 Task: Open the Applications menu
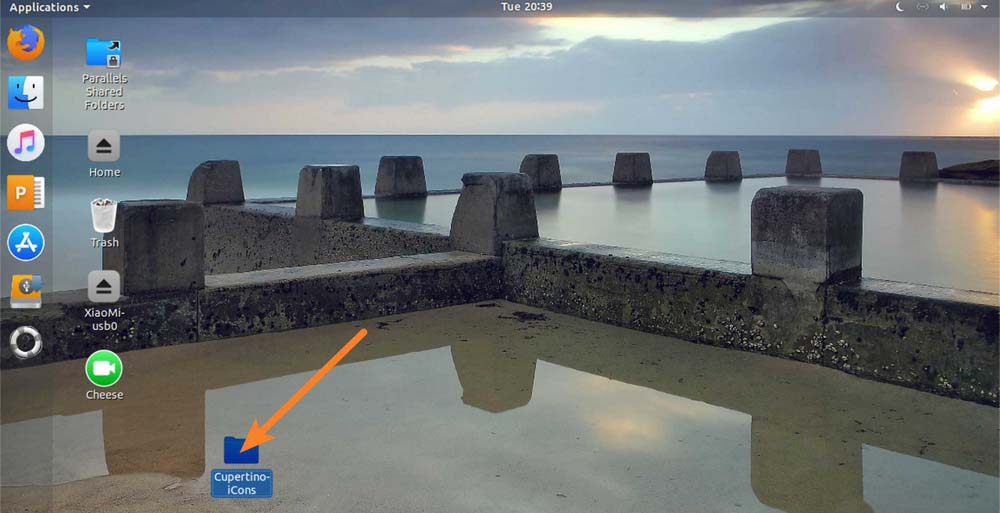(48, 7)
